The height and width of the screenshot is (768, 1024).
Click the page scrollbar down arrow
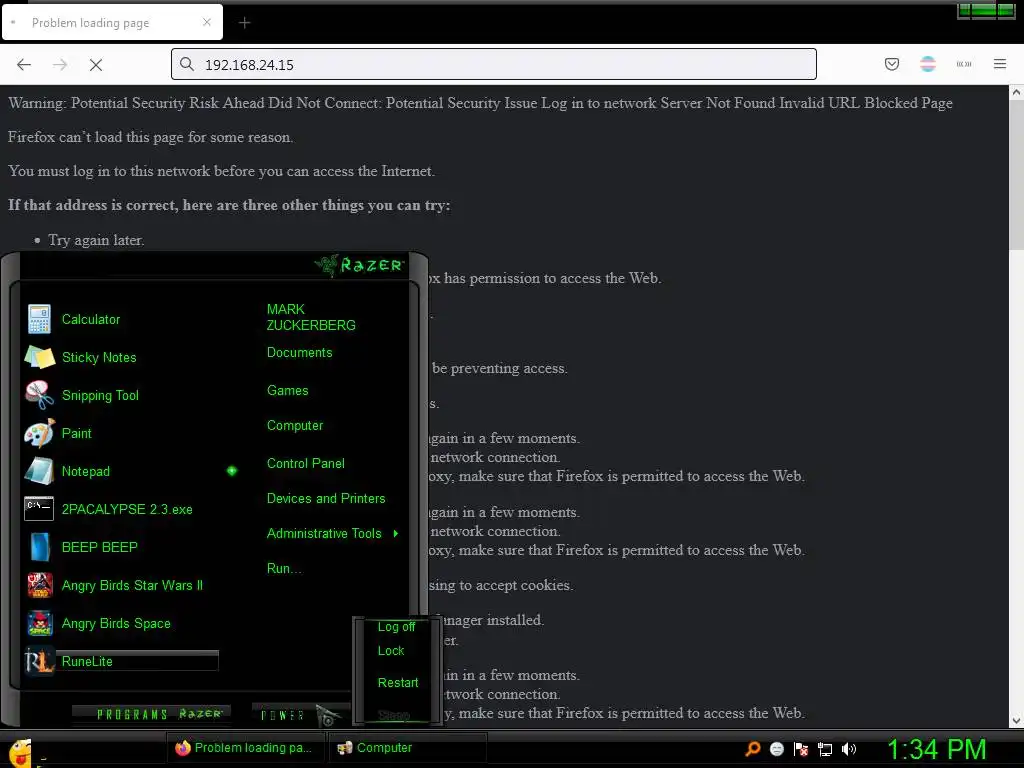pyautogui.click(x=1016, y=721)
